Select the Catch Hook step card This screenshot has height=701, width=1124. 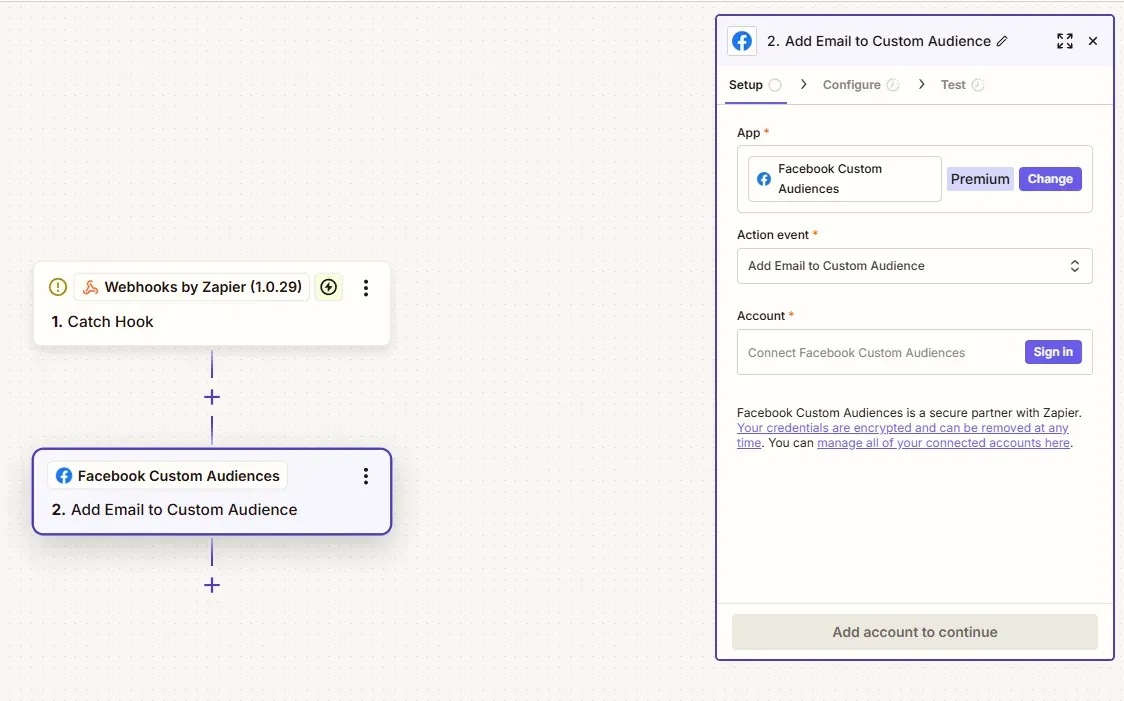pyautogui.click(x=211, y=304)
